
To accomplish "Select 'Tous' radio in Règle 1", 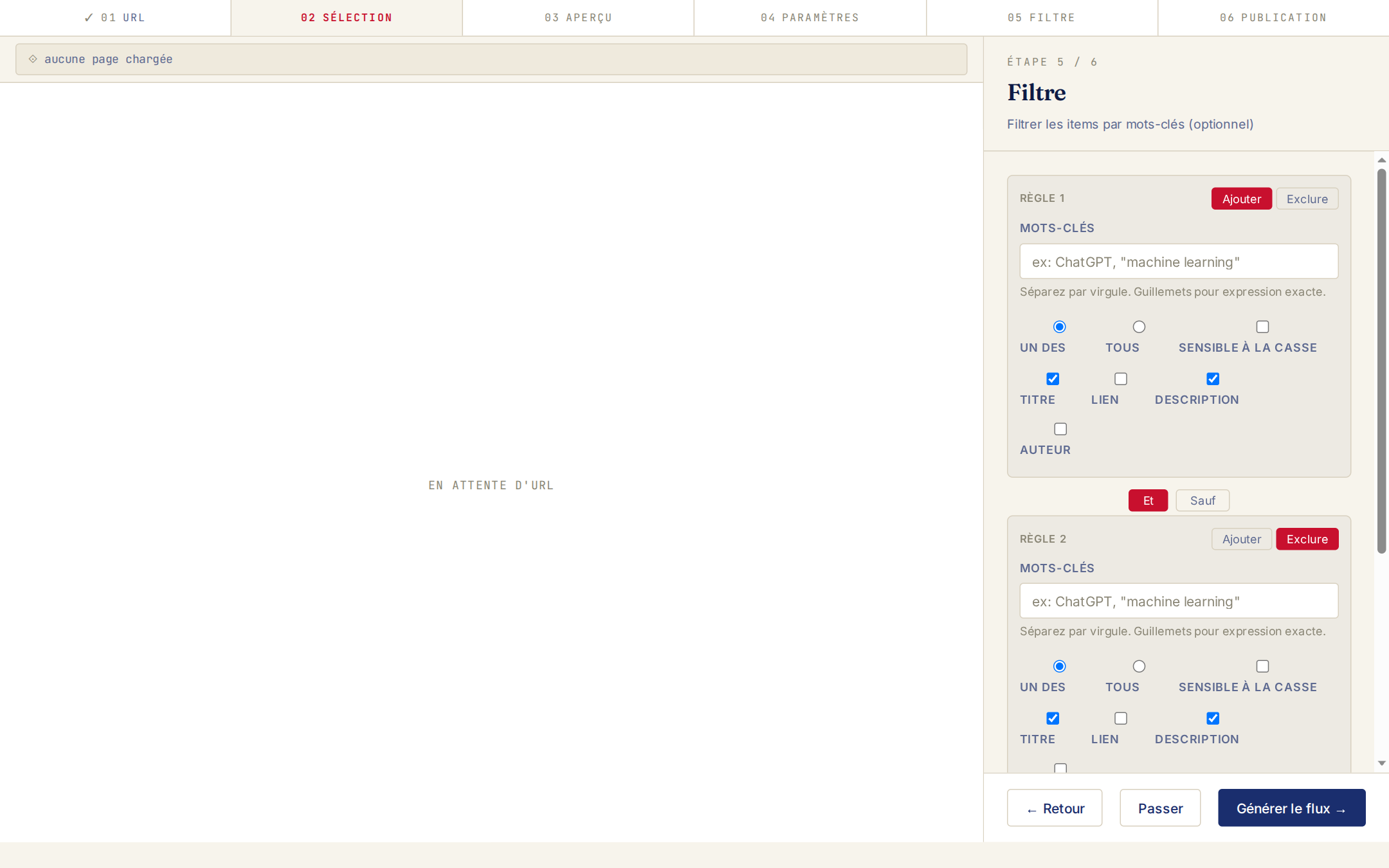I will (1139, 327).
